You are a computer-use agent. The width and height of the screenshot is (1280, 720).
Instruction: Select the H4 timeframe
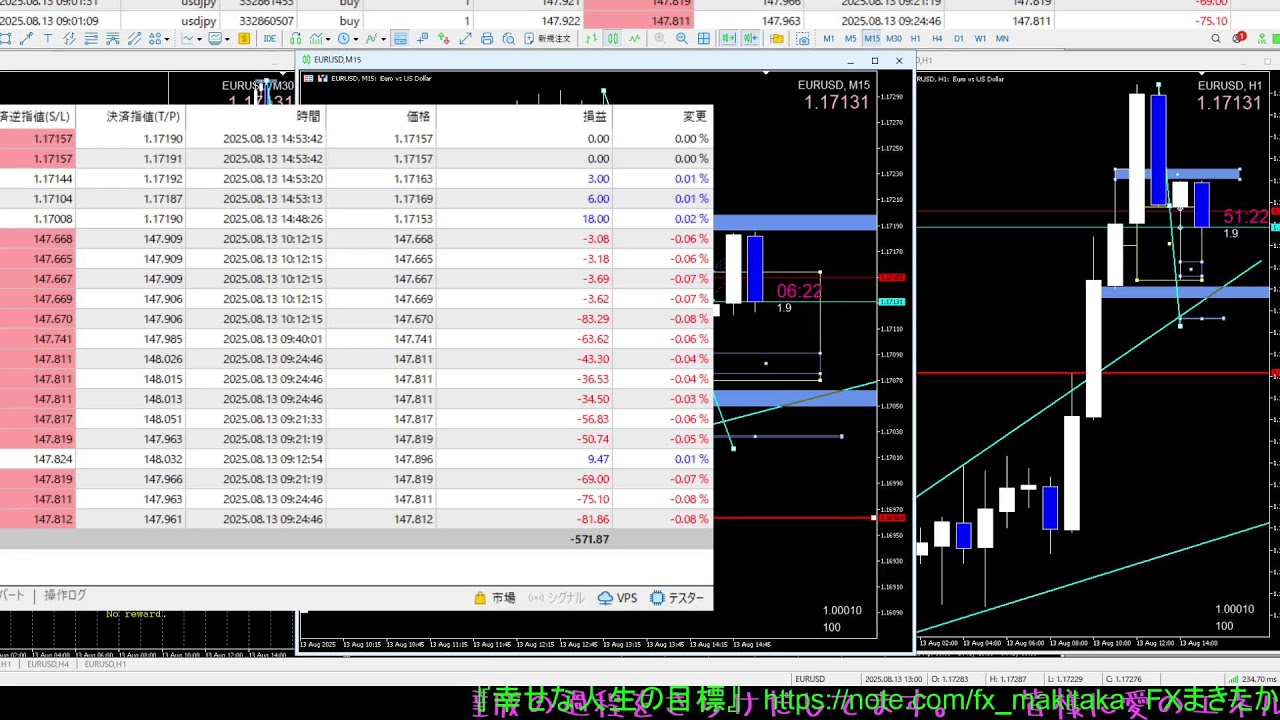point(937,39)
